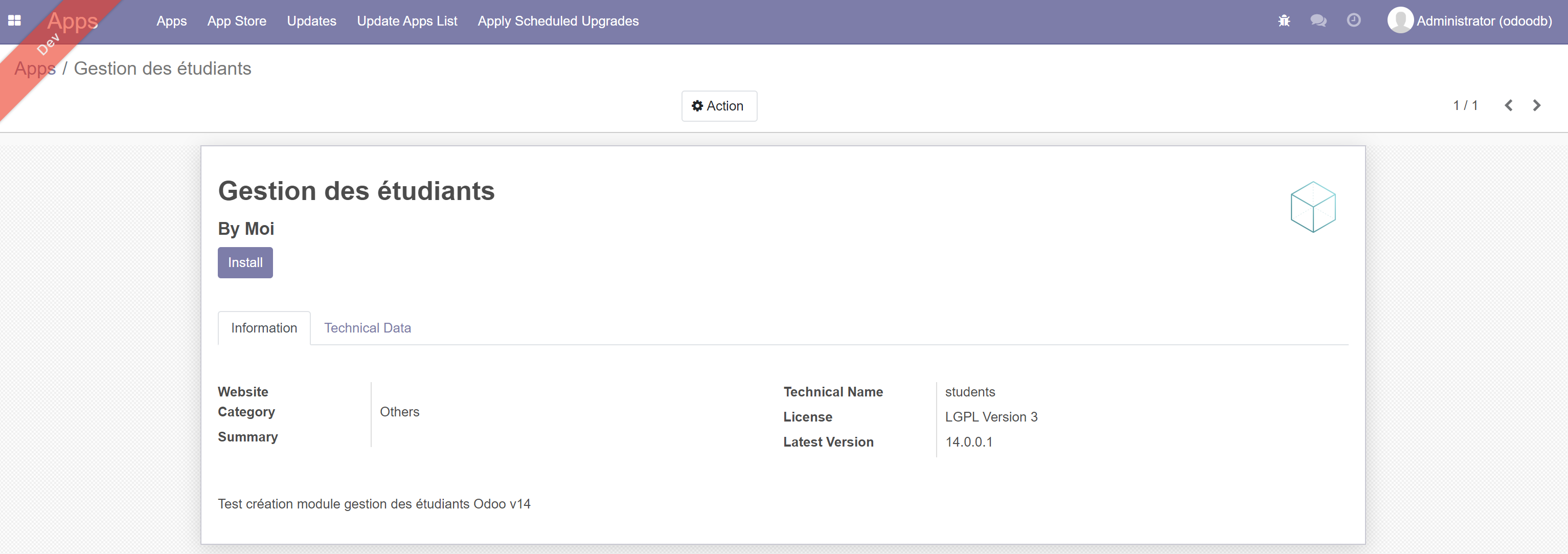Click the debug bug icon
The height and width of the screenshot is (554, 1568).
(x=1284, y=20)
